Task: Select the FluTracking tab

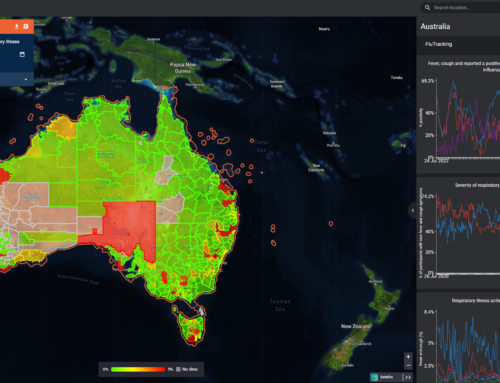Action: (438, 44)
